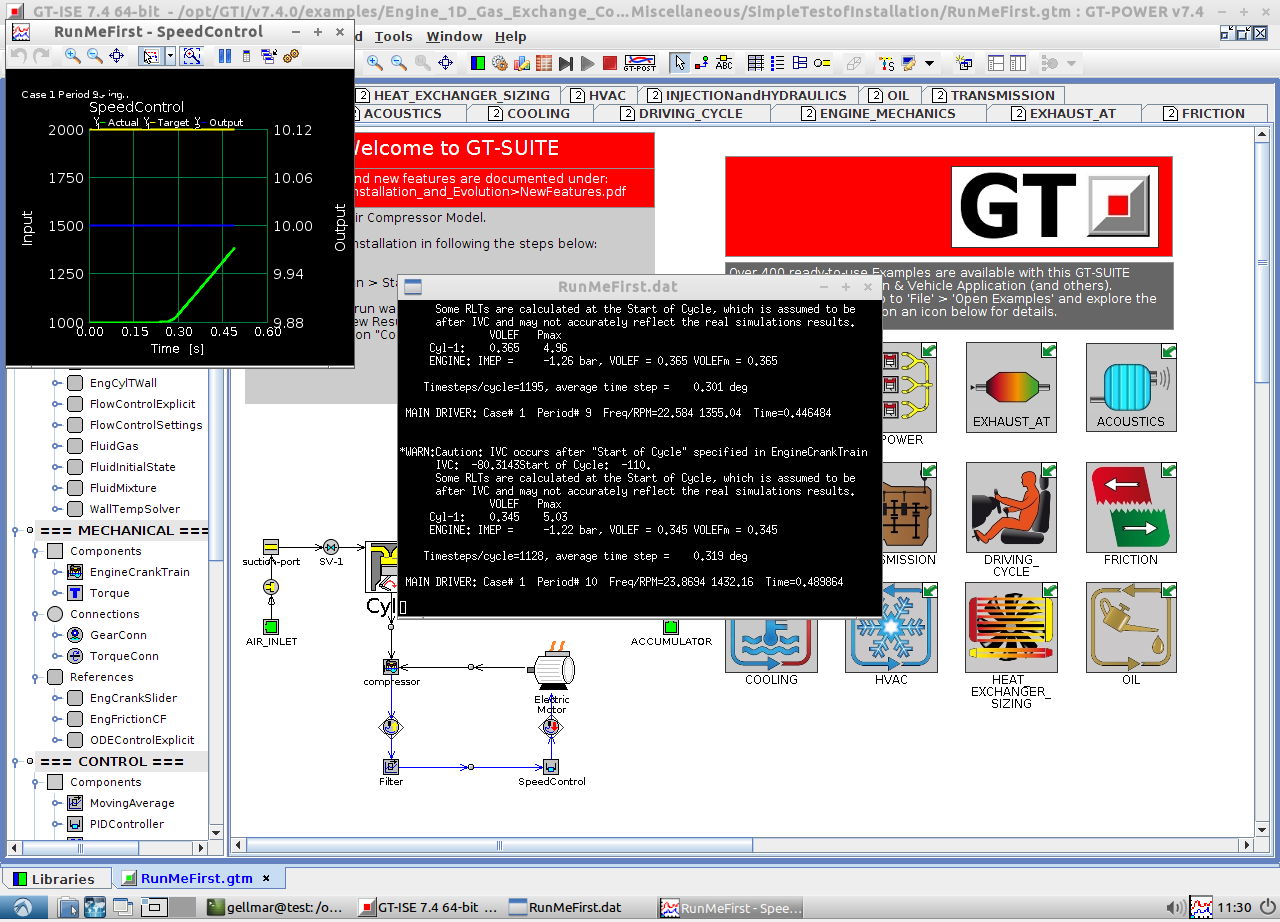This screenshot has width=1280, height=922.
Task: Click the split-panel layout icon
Action: point(996,63)
